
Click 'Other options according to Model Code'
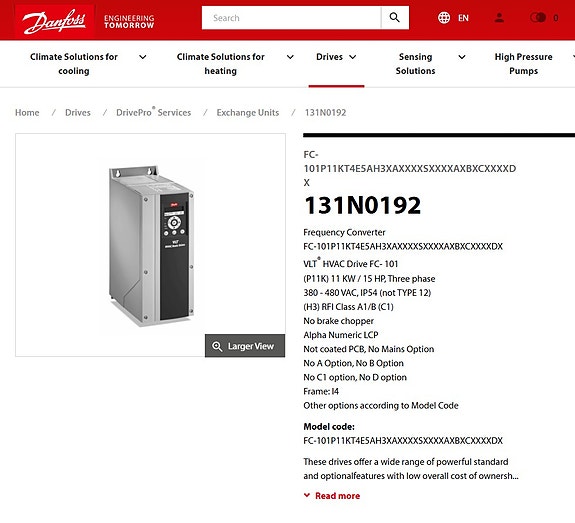pos(381,405)
